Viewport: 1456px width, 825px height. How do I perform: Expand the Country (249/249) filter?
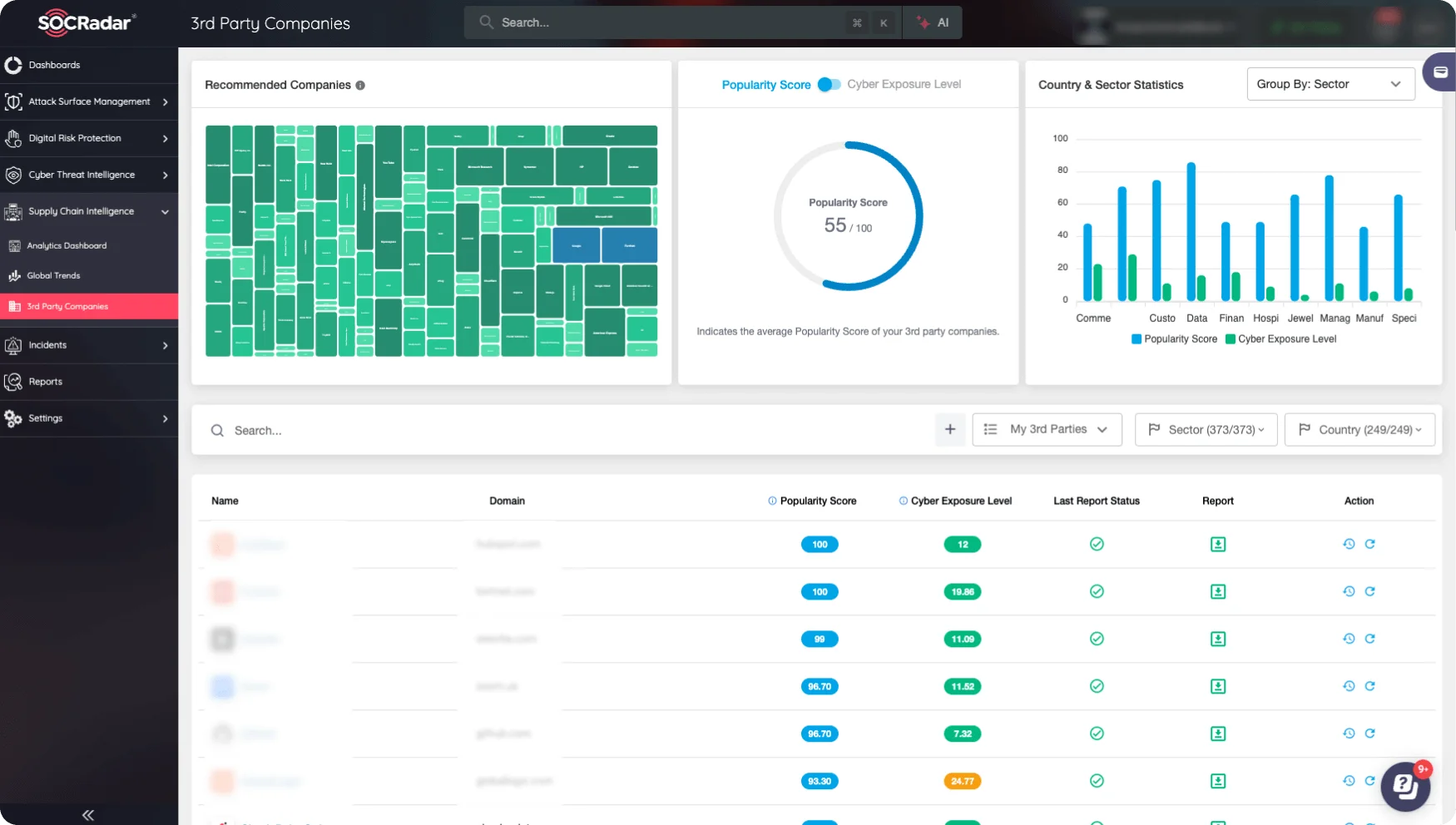tap(1359, 430)
